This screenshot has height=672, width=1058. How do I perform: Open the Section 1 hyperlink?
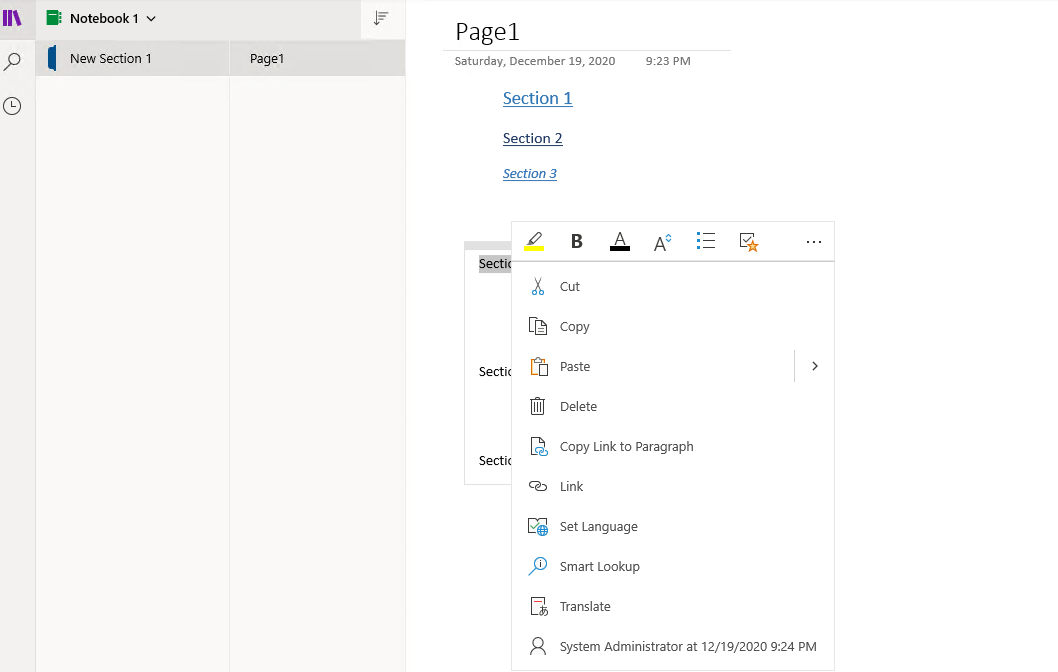pos(537,99)
